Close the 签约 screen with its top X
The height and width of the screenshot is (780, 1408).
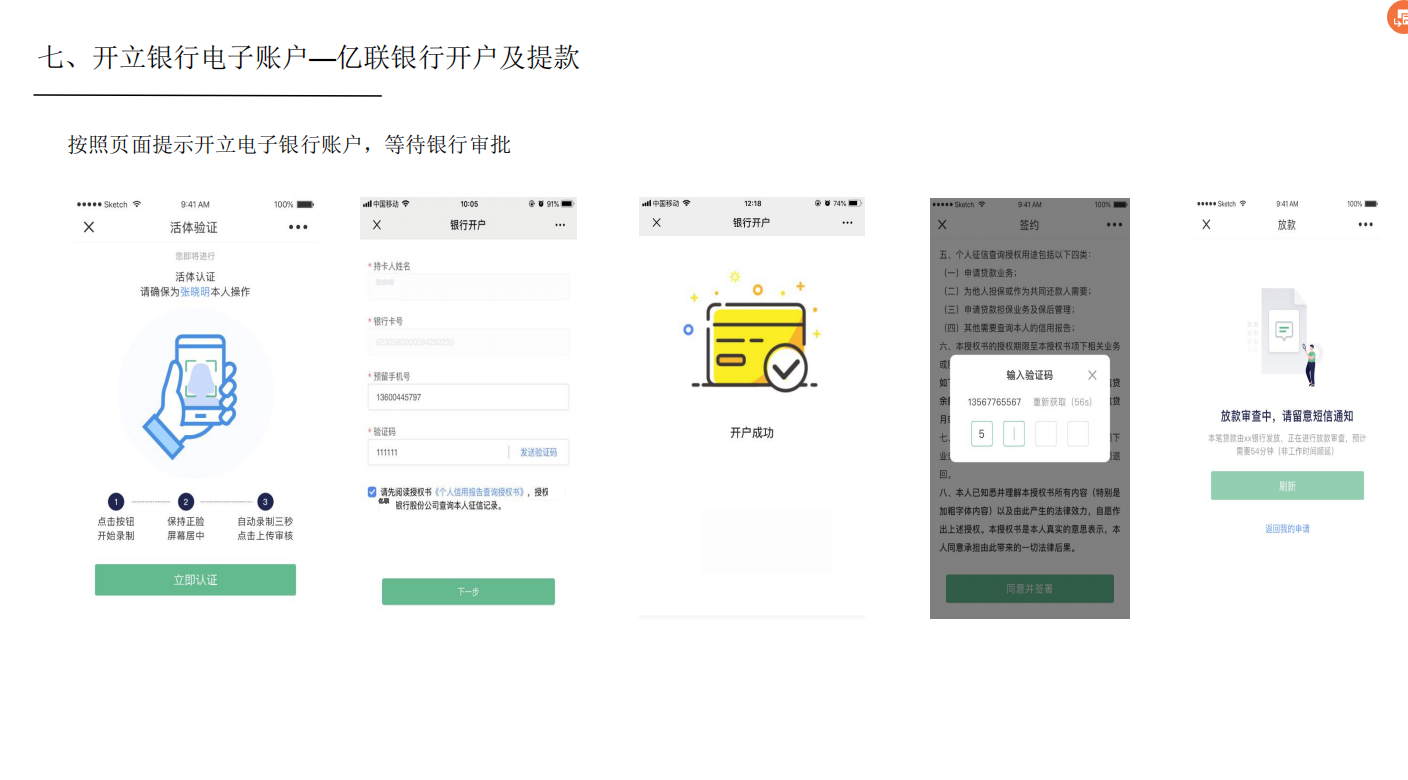942,225
